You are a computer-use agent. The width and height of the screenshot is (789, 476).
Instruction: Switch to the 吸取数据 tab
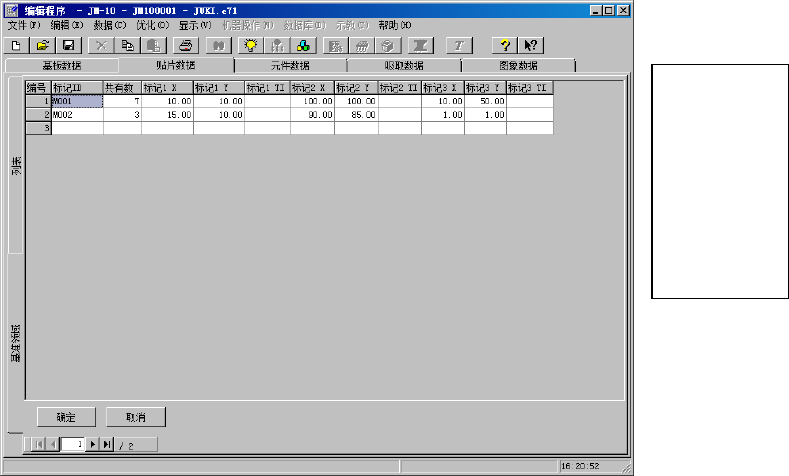click(404, 65)
